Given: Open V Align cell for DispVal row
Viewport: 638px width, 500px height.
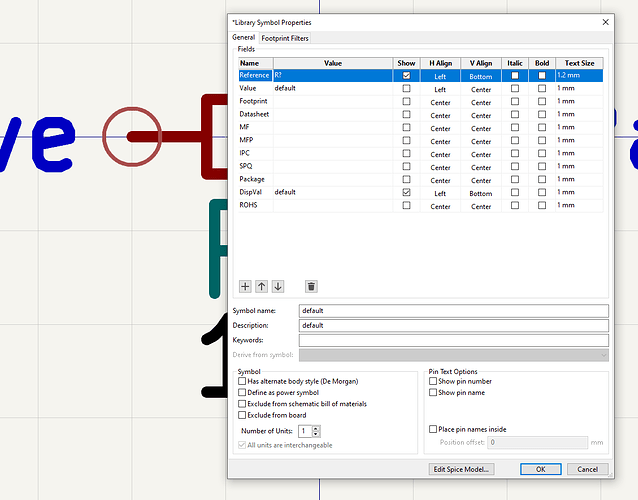Looking at the screenshot, I should pos(481,193).
